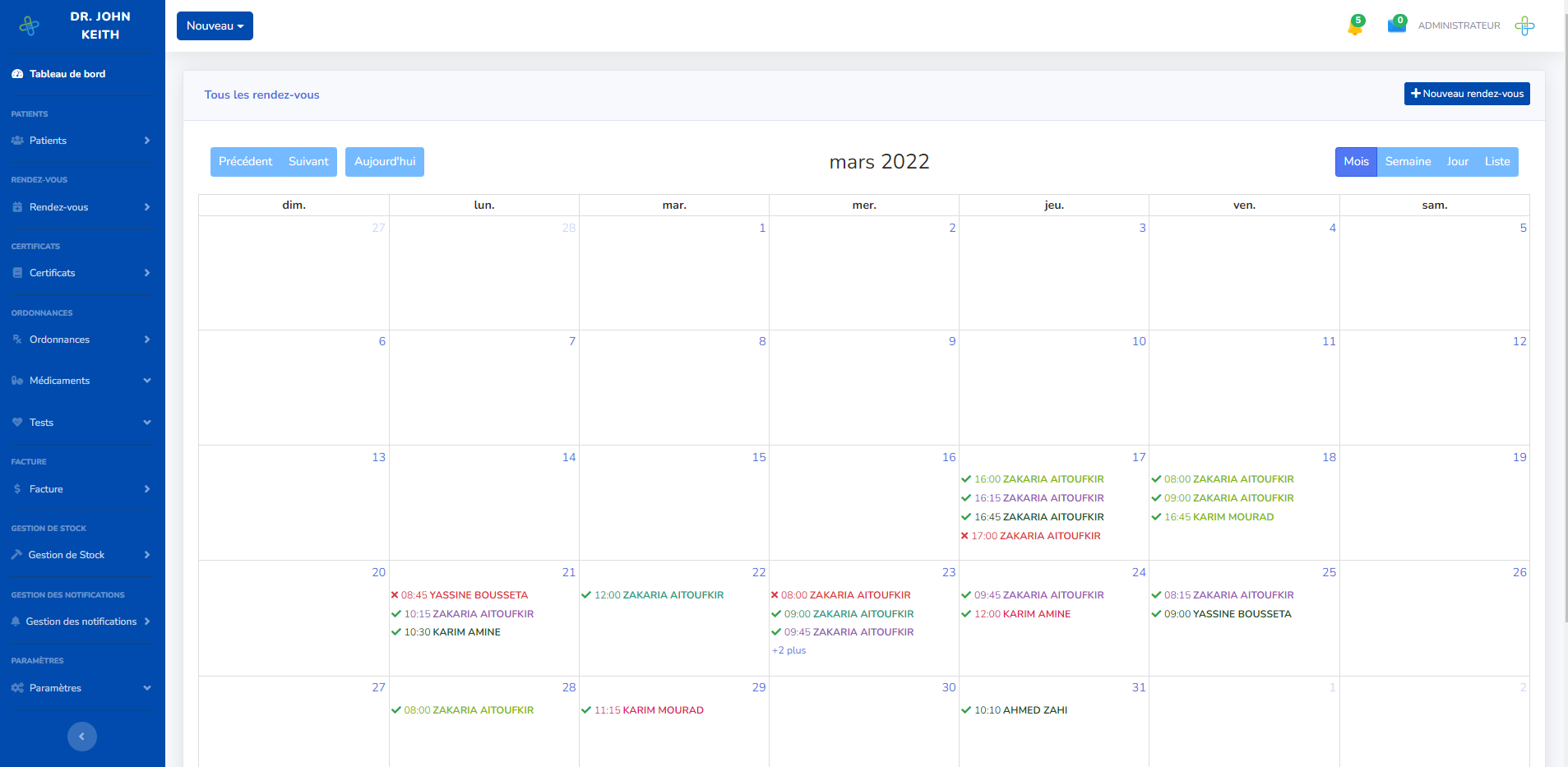Expand the Médicaments sidebar menu

81,381
